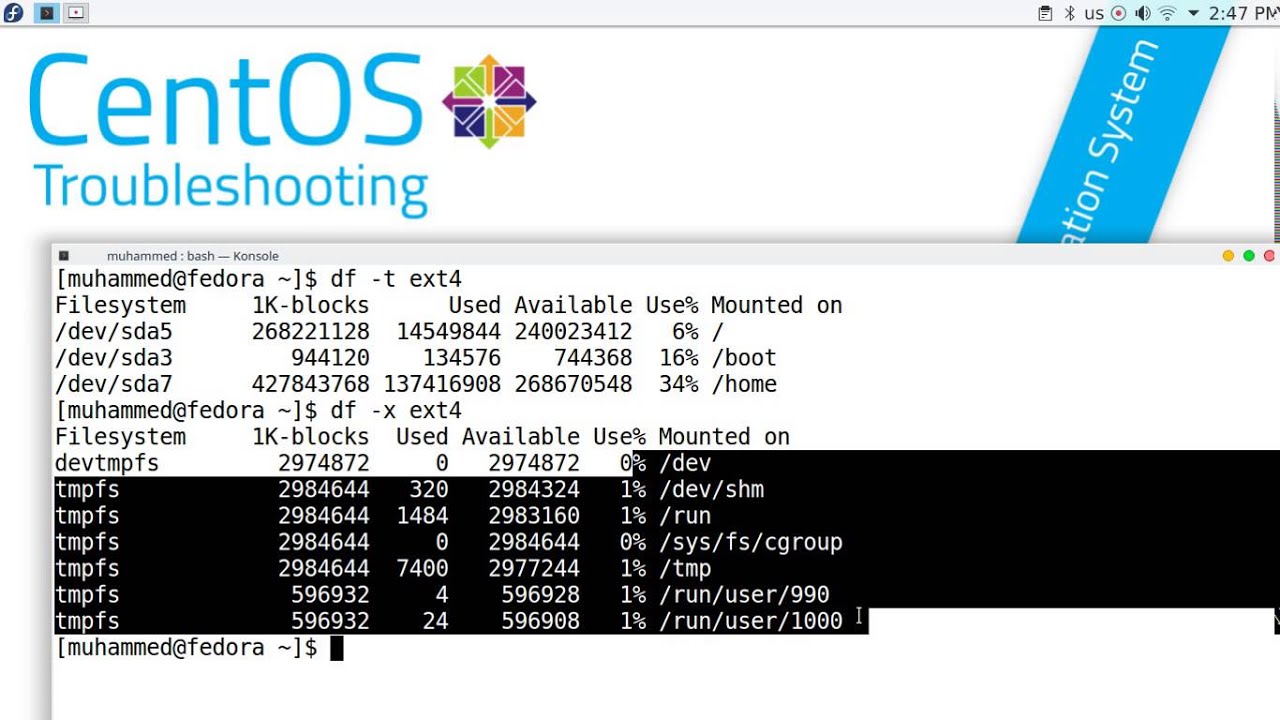Screen dimensions: 1280x720
Task: Click the terminal cursor at the last prompt
Action: pyautogui.click(x=337, y=648)
